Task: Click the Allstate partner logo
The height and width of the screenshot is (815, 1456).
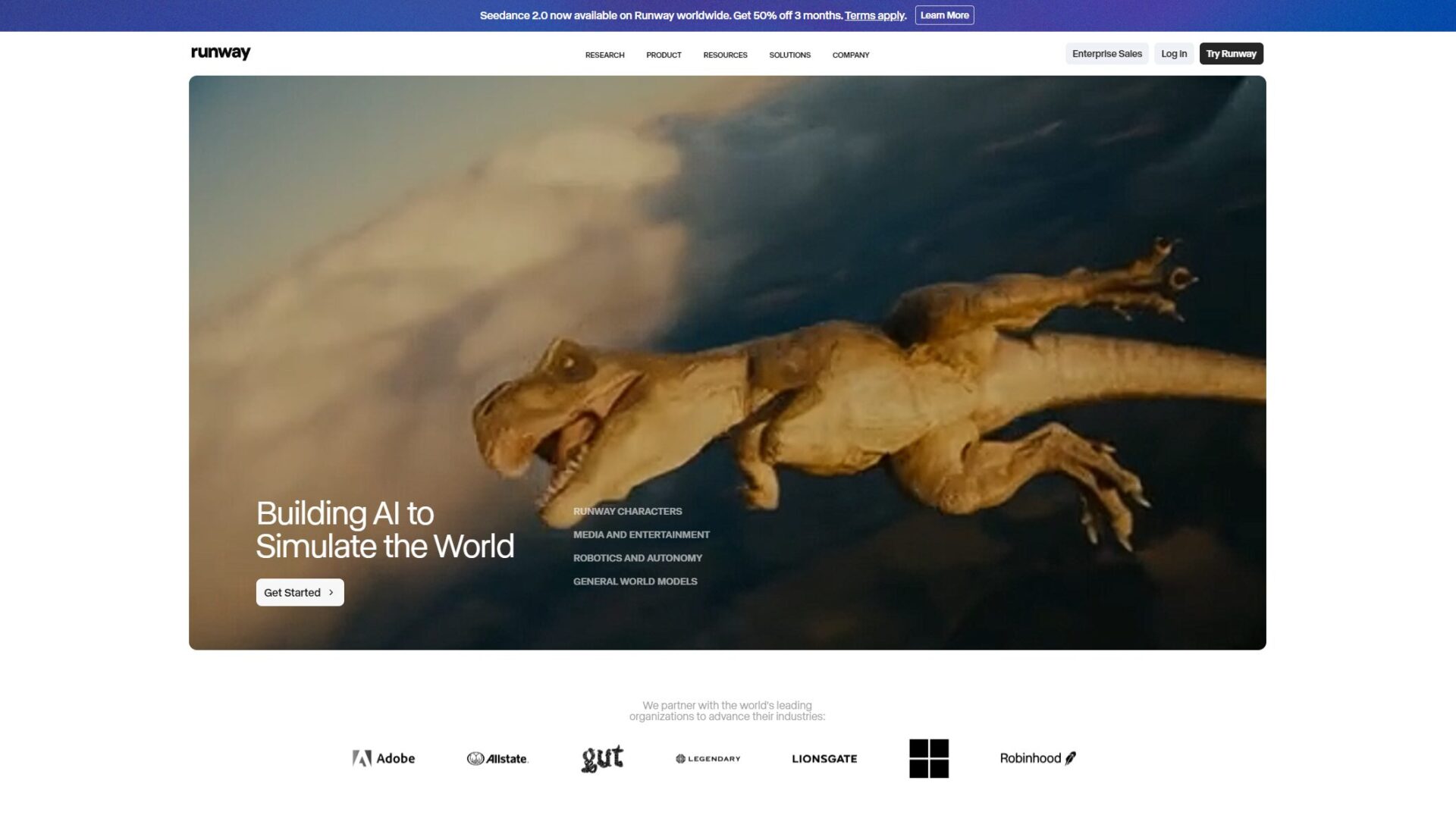Action: [497, 758]
